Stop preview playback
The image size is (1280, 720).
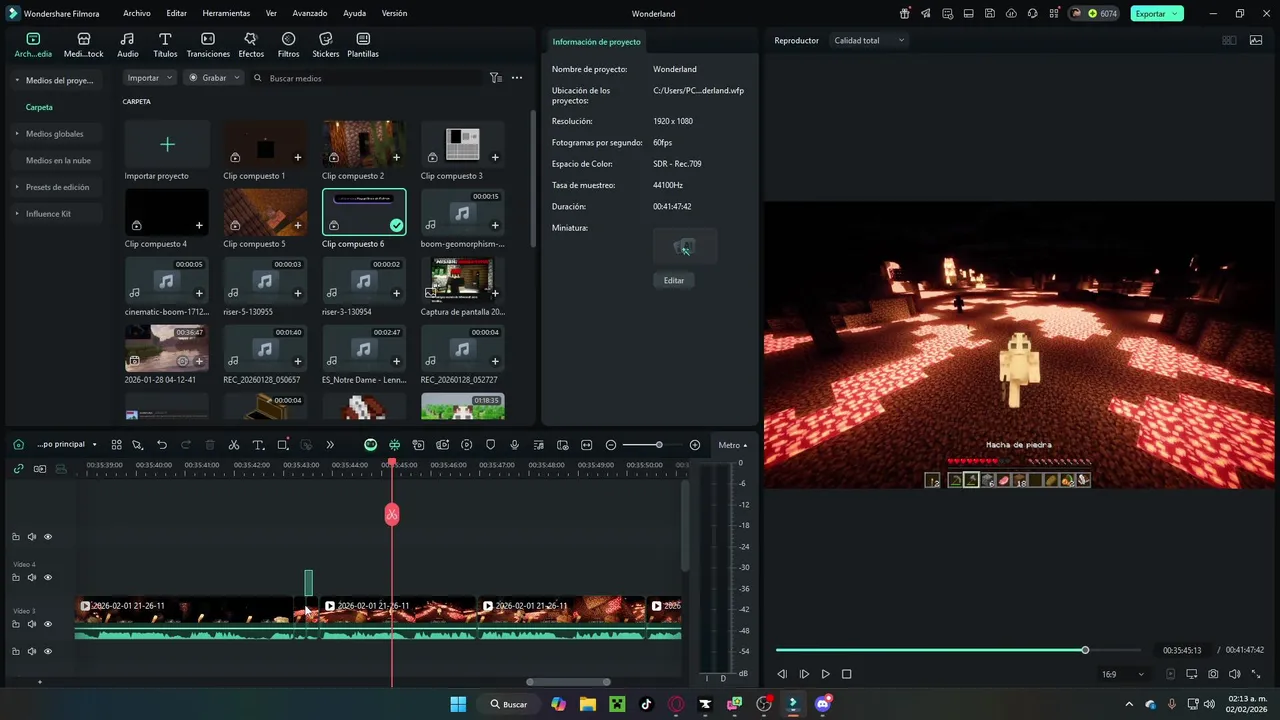[x=846, y=675]
